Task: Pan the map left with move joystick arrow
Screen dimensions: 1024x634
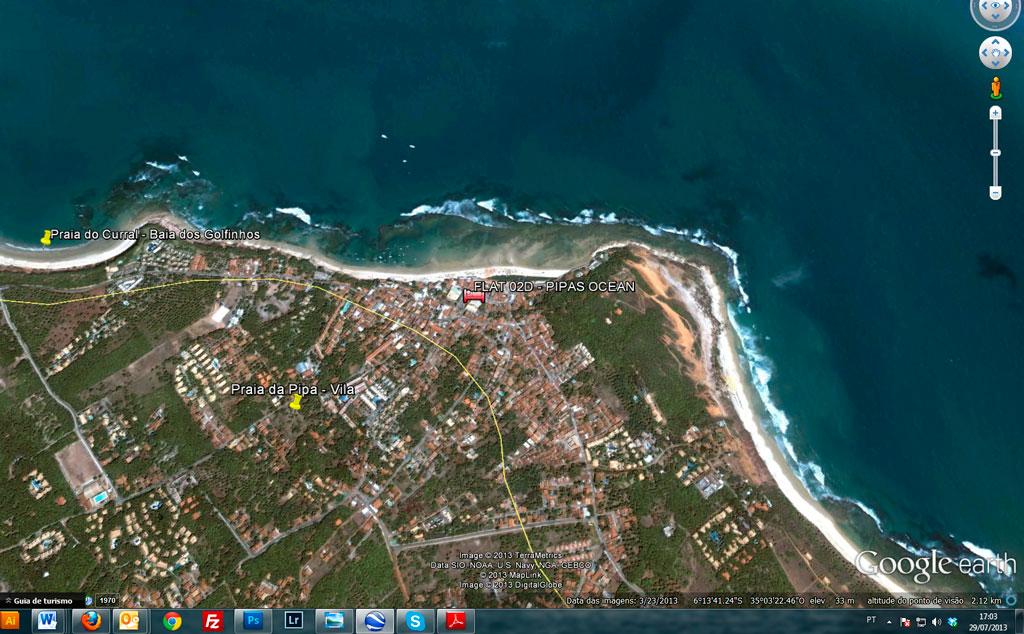Action: (x=984, y=53)
